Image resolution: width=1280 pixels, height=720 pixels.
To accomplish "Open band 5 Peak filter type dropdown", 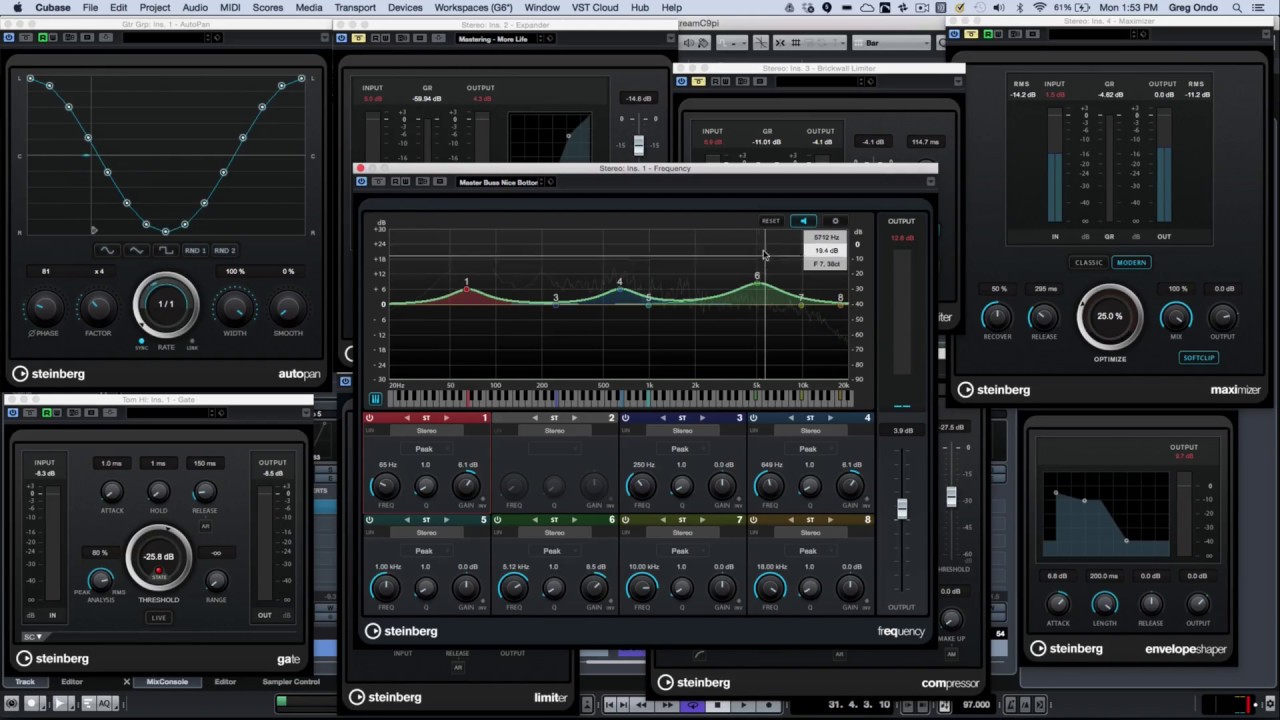I will click(426, 551).
